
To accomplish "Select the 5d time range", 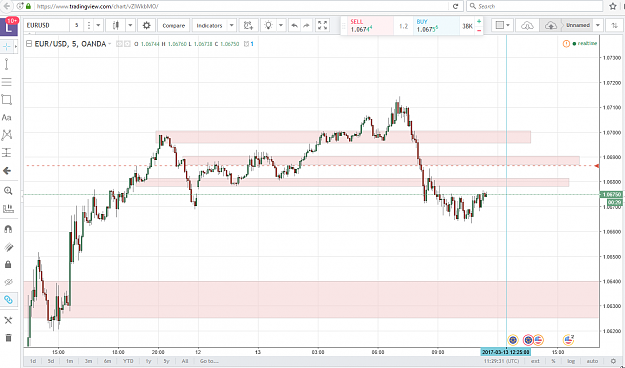I will 51,361.
